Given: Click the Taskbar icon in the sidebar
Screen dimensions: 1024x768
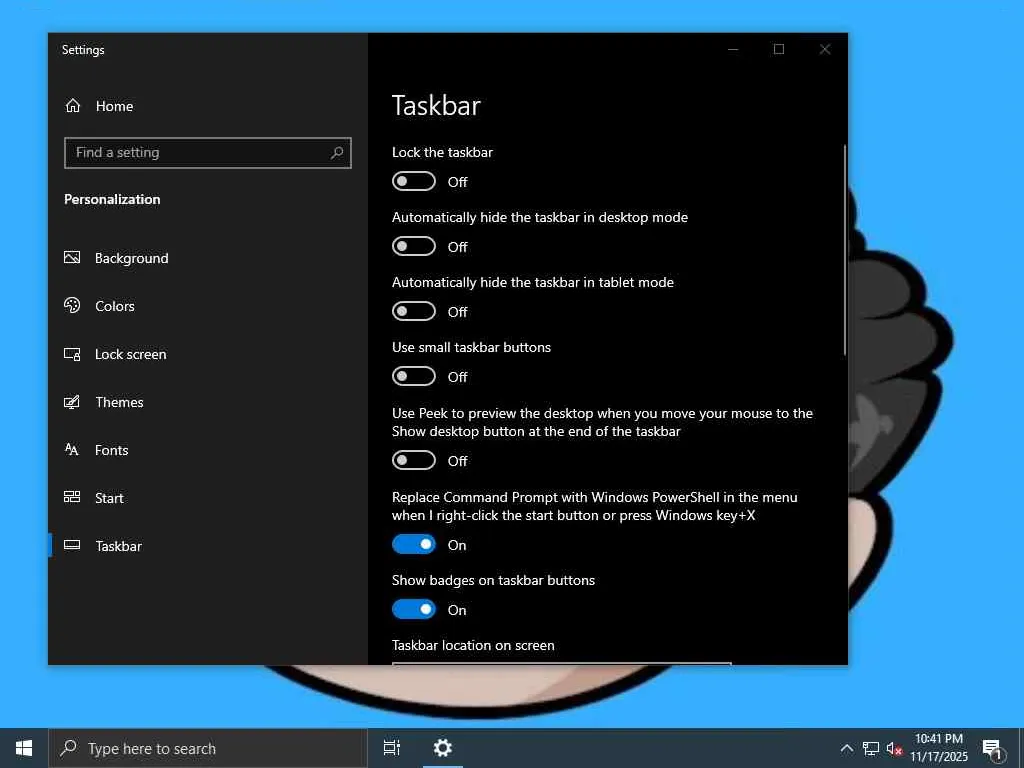Looking at the screenshot, I should 72,545.
